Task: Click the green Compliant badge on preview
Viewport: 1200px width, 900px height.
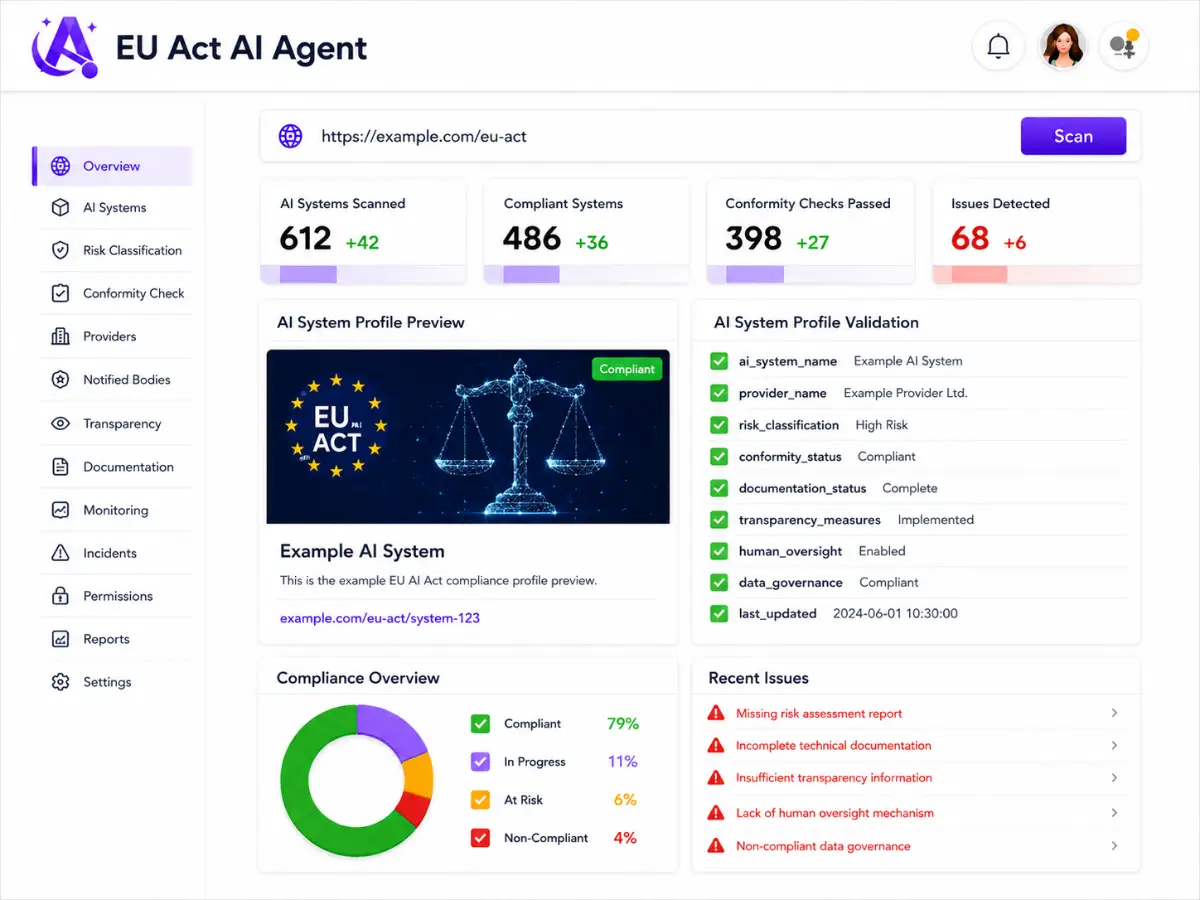Action: click(627, 369)
